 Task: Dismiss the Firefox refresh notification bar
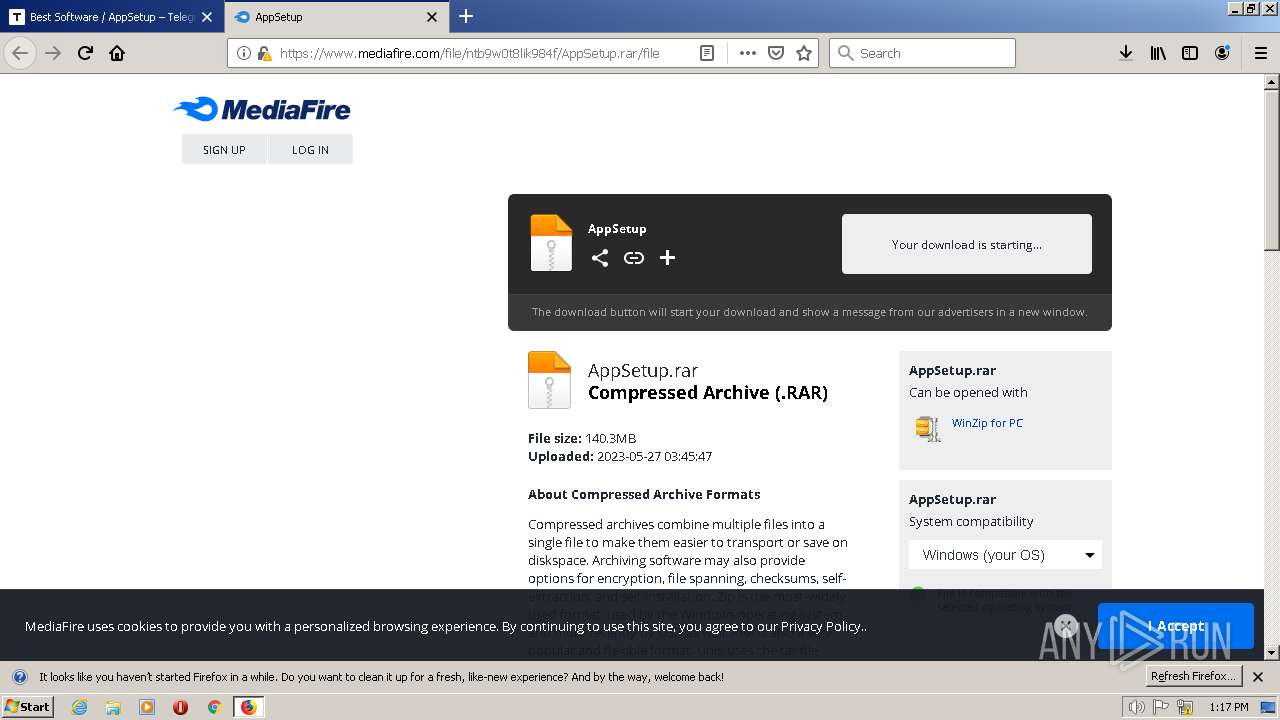tap(1258, 677)
